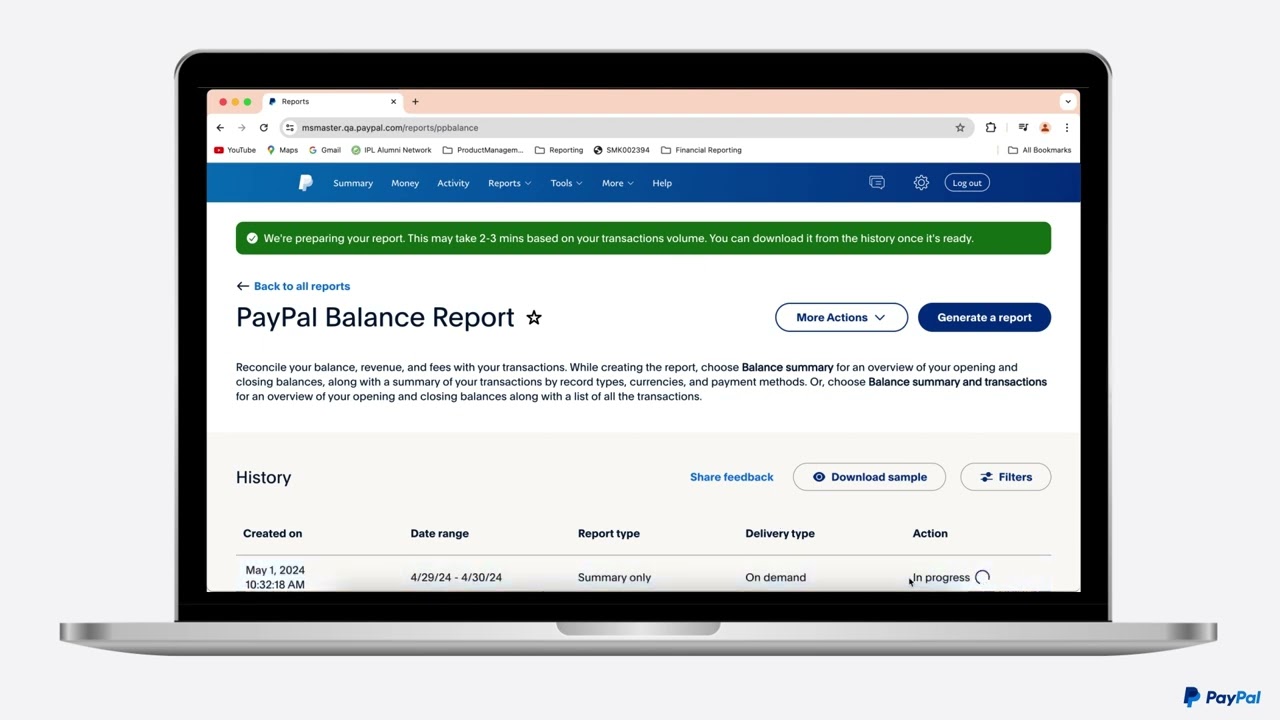The image size is (1280, 720).
Task: Bookmark this page using the address bar star
Action: click(960, 128)
